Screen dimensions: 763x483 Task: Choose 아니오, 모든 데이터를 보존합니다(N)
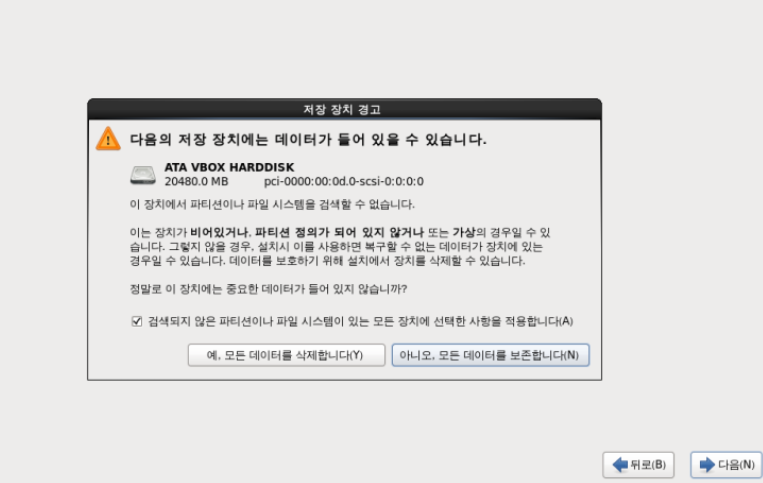point(490,355)
